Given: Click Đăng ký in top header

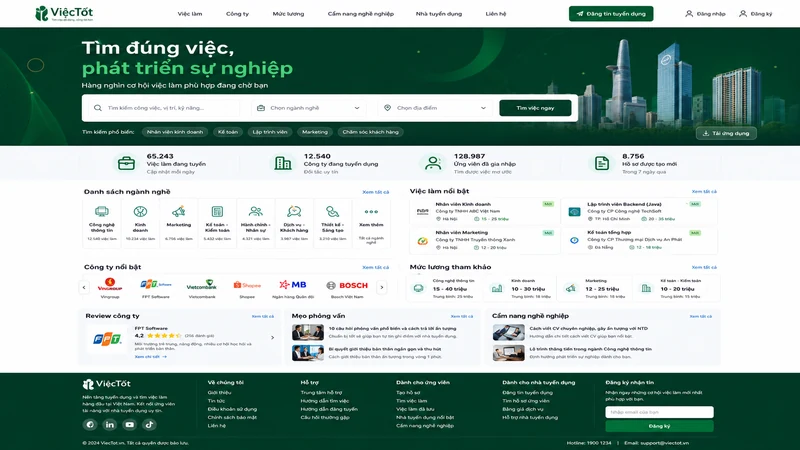Looking at the screenshot, I should click(x=756, y=14).
